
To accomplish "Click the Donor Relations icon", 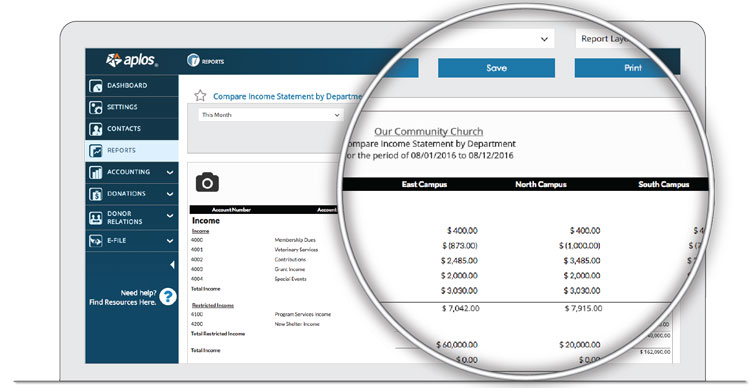I will pos(96,218).
